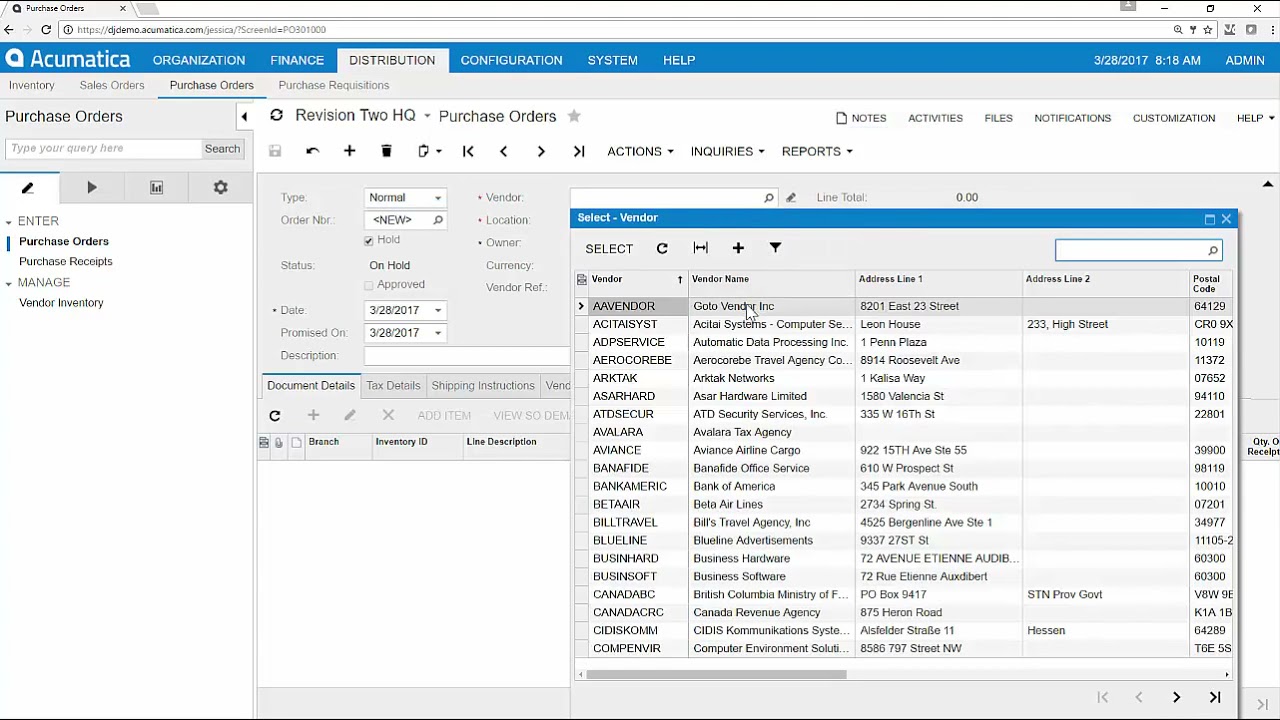
Task: Delete the current order using trash icon
Action: (x=386, y=151)
